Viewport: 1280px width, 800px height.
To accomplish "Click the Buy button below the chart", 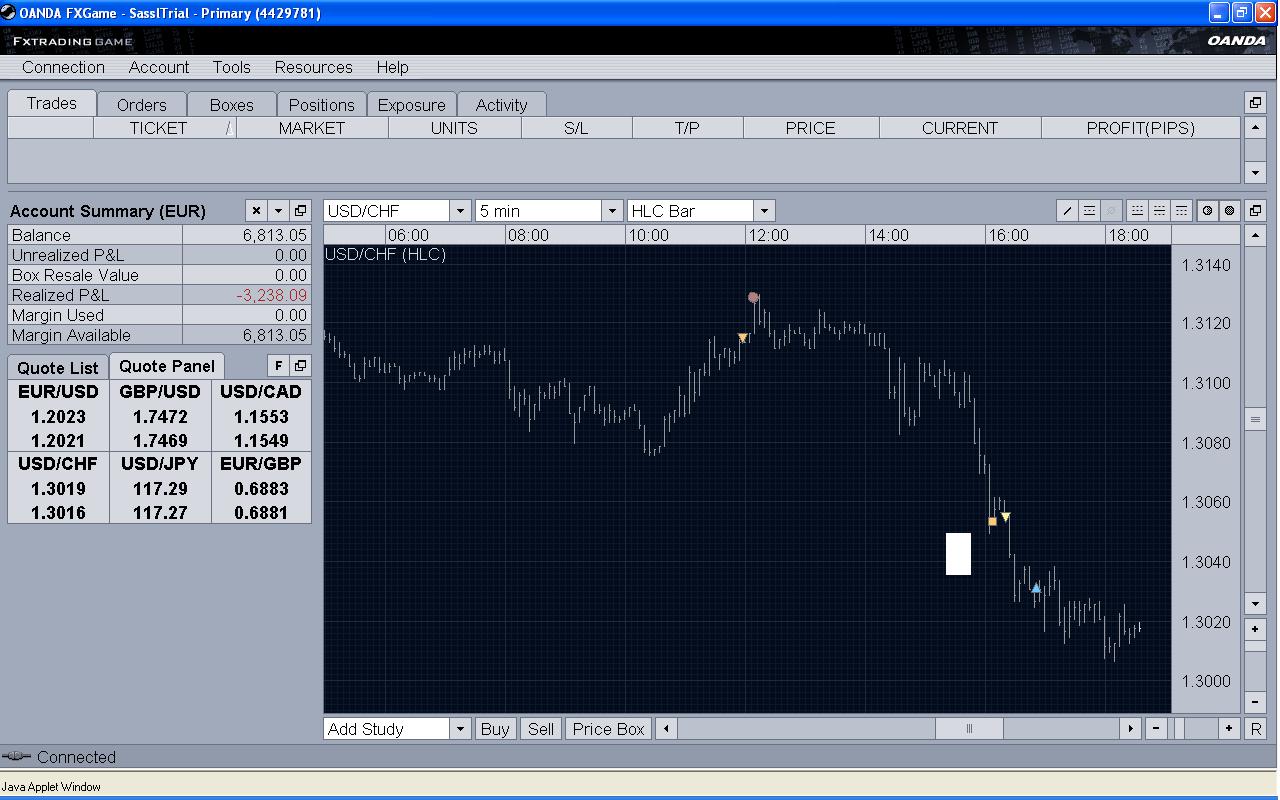I will (x=495, y=729).
